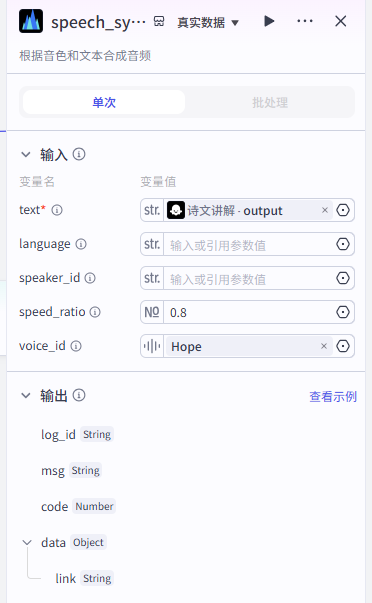The width and height of the screenshot is (372, 603).
Task: Click the info icon next to text variable
Action: [x=57, y=210]
